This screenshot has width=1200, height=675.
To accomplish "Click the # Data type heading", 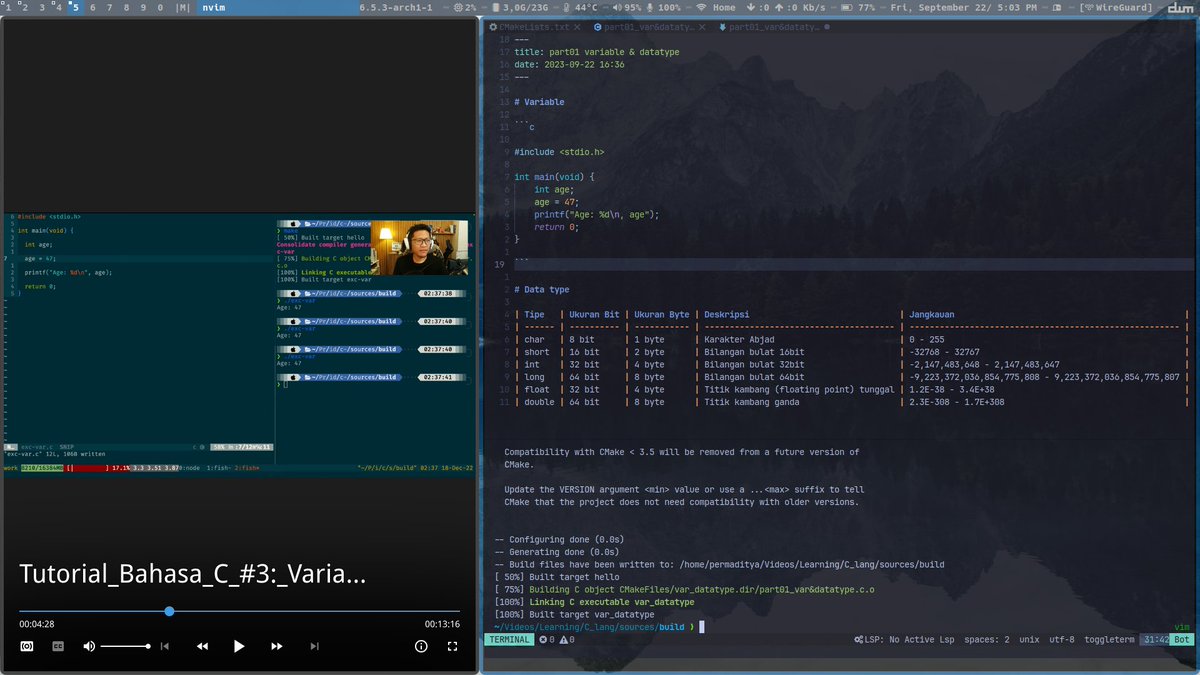I will [541, 290].
